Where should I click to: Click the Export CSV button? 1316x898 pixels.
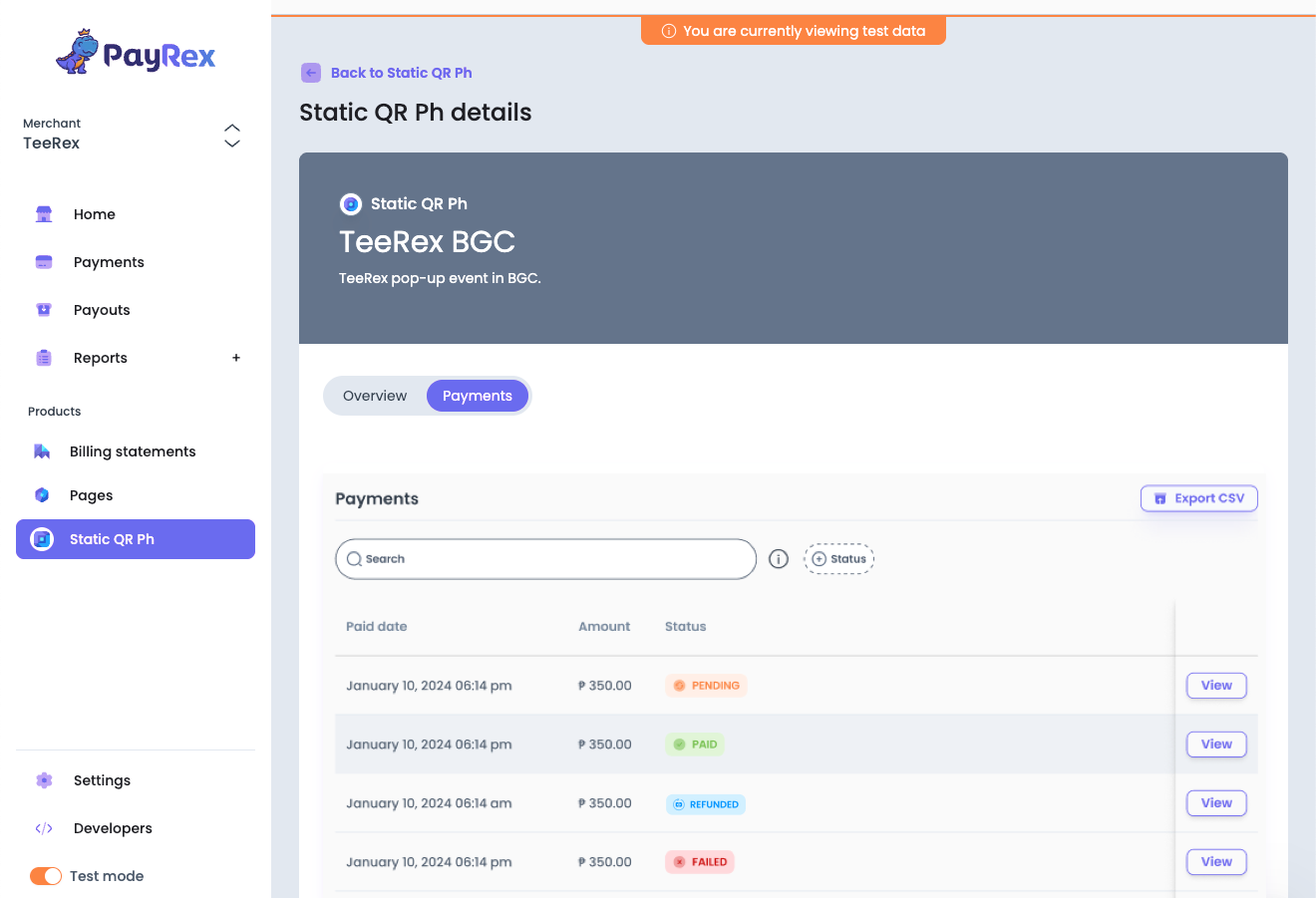pos(1198,498)
